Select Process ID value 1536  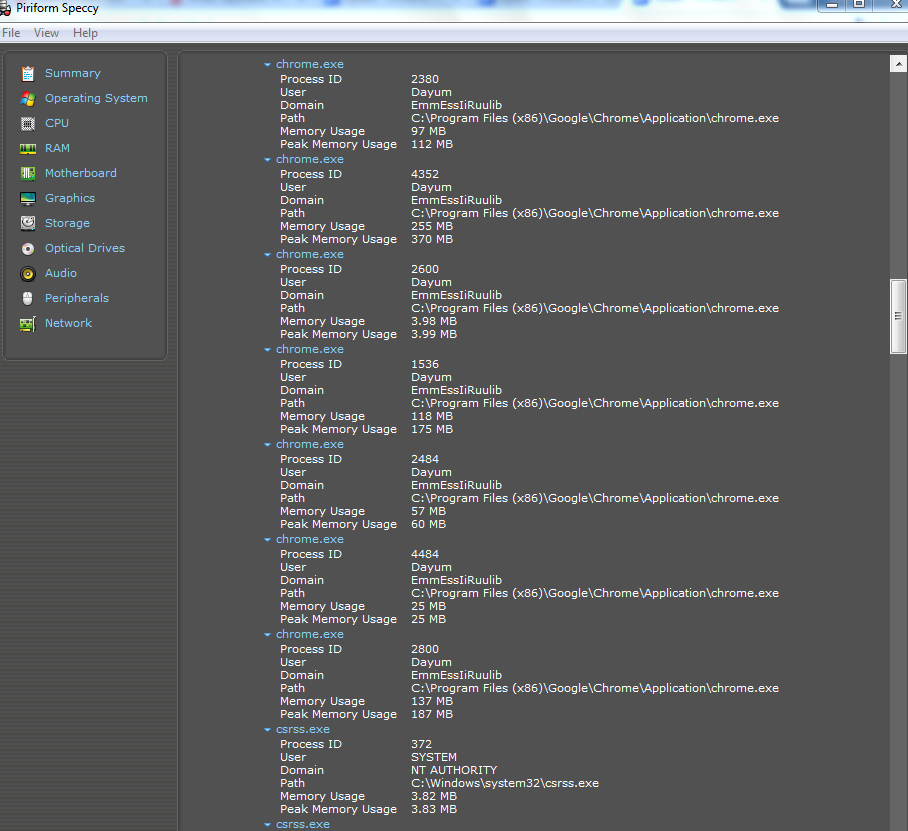pyautogui.click(x=425, y=364)
